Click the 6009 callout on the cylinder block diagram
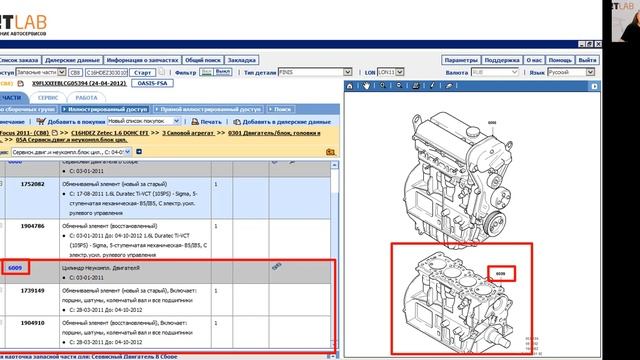The width and height of the screenshot is (640, 360). [500, 273]
